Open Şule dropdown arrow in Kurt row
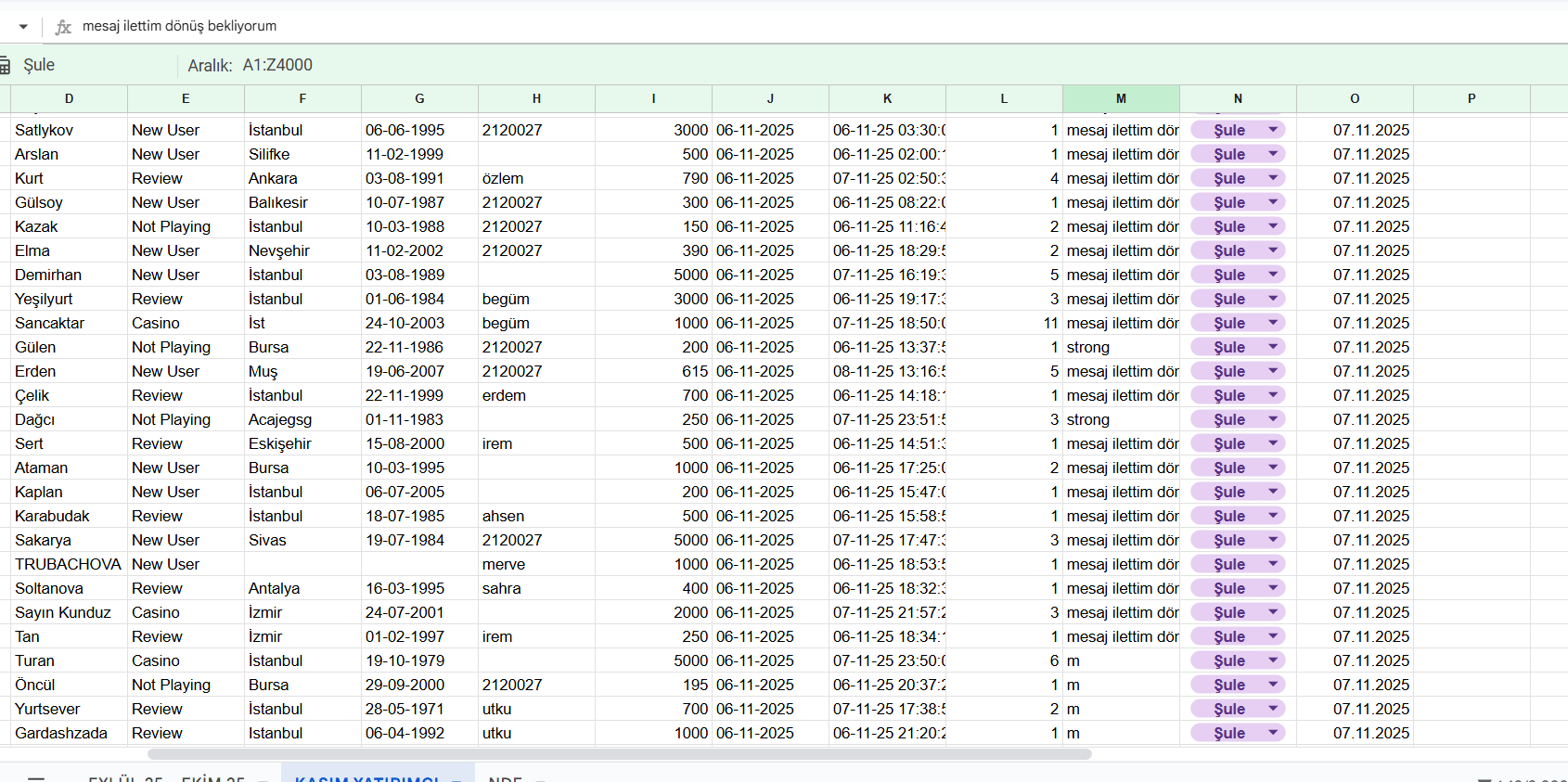 pos(1273,178)
